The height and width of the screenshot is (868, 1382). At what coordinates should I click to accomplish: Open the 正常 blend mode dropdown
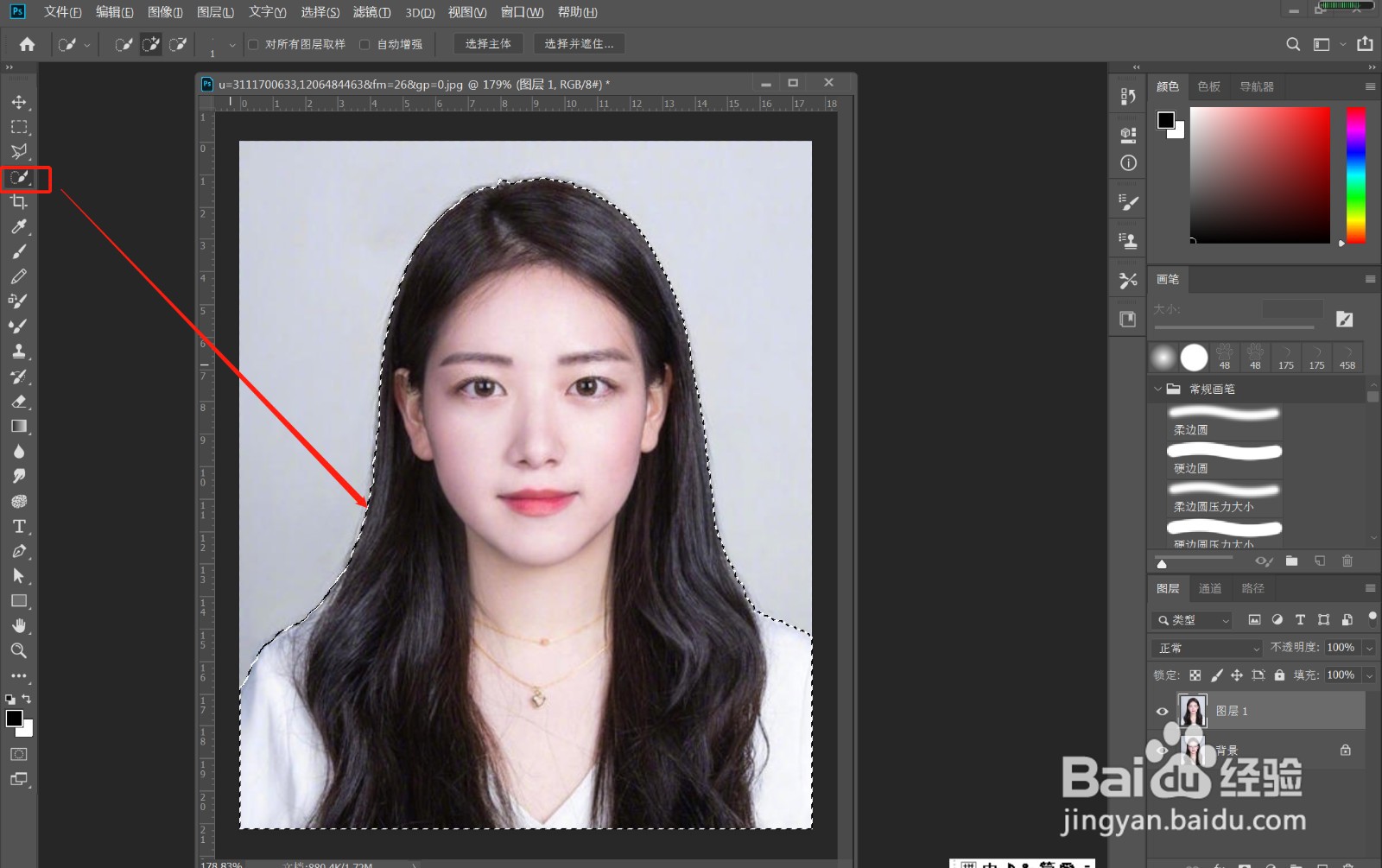1207,648
